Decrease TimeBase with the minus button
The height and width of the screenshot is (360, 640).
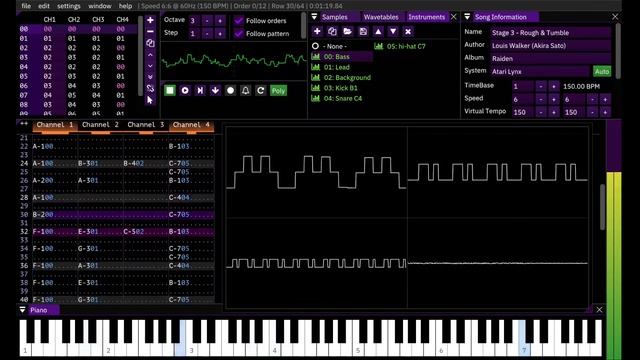click(x=540, y=86)
